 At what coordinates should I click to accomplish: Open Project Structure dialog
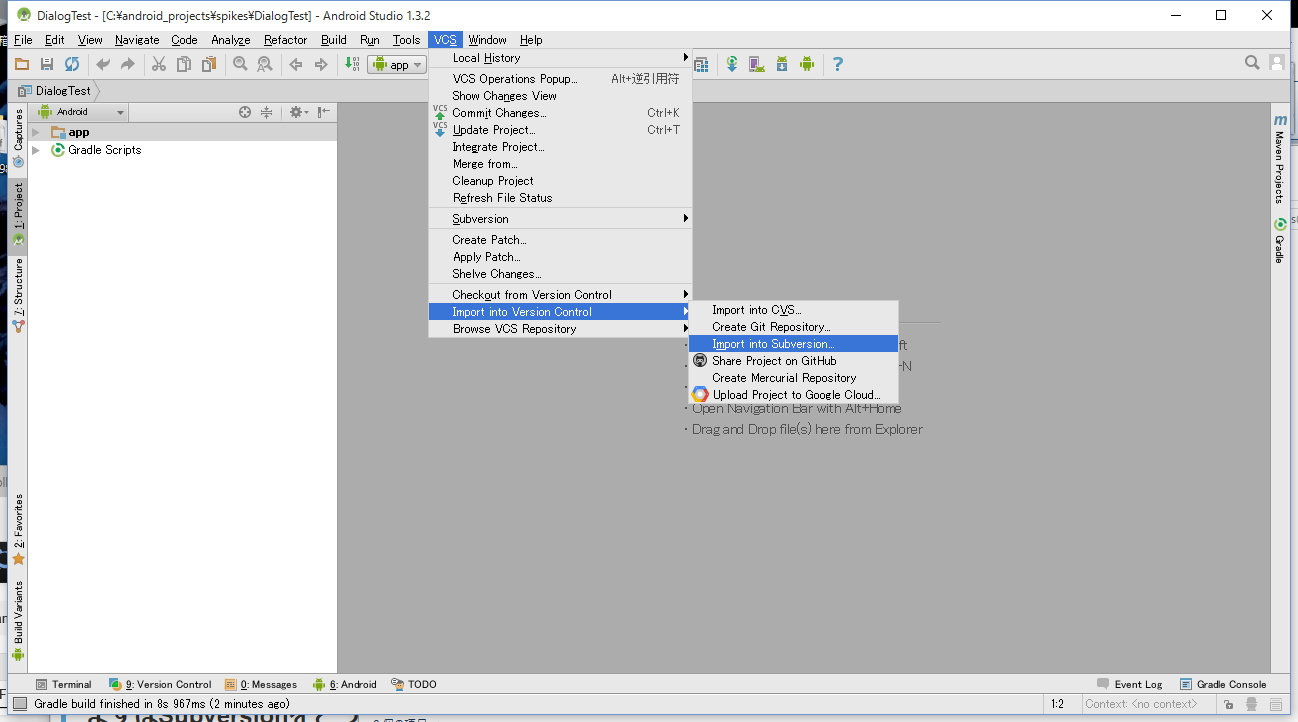(702, 64)
